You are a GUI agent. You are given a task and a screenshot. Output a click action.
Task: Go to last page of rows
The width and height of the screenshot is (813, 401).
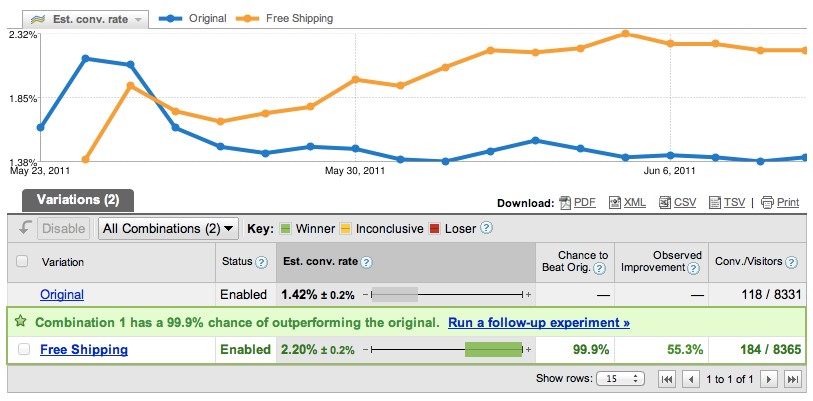(792, 379)
